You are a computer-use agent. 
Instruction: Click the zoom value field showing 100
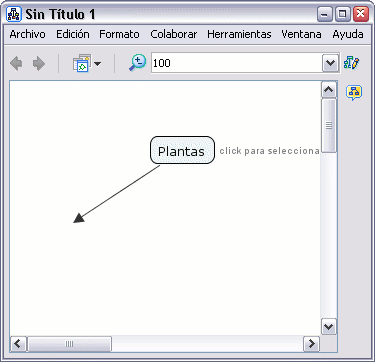[236, 63]
